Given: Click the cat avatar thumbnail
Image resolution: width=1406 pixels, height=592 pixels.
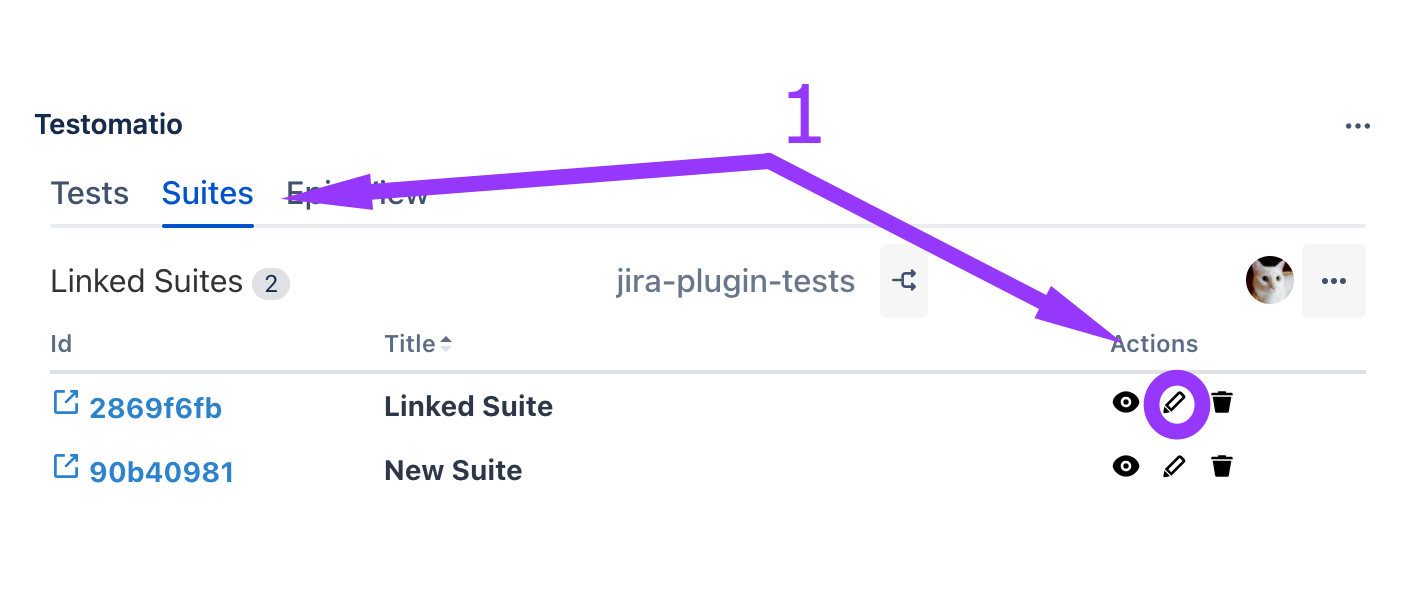Looking at the screenshot, I should pos(1270,281).
